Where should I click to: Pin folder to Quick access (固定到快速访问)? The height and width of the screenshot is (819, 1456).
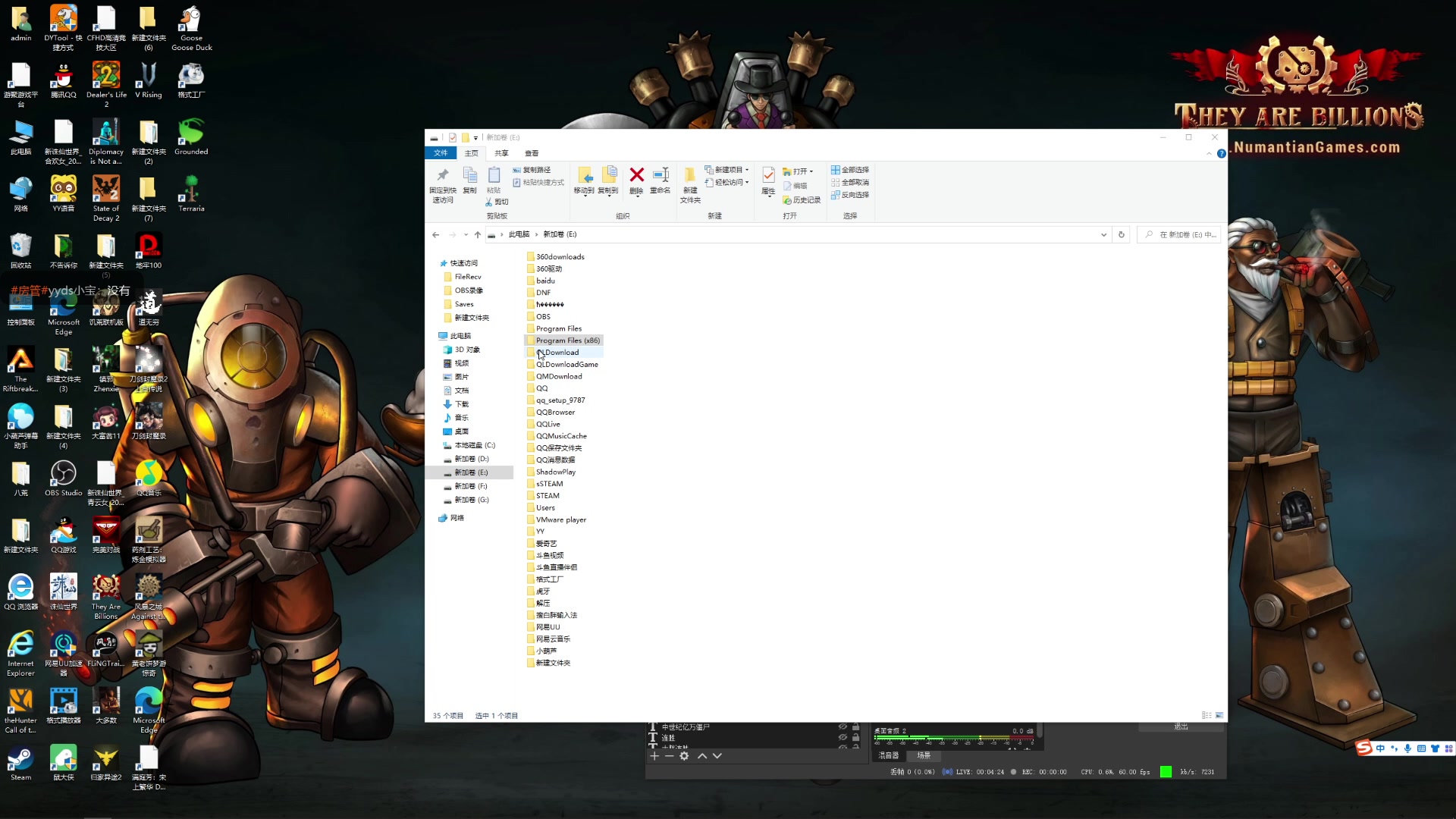pyautogui.click(x=443, y=185)
